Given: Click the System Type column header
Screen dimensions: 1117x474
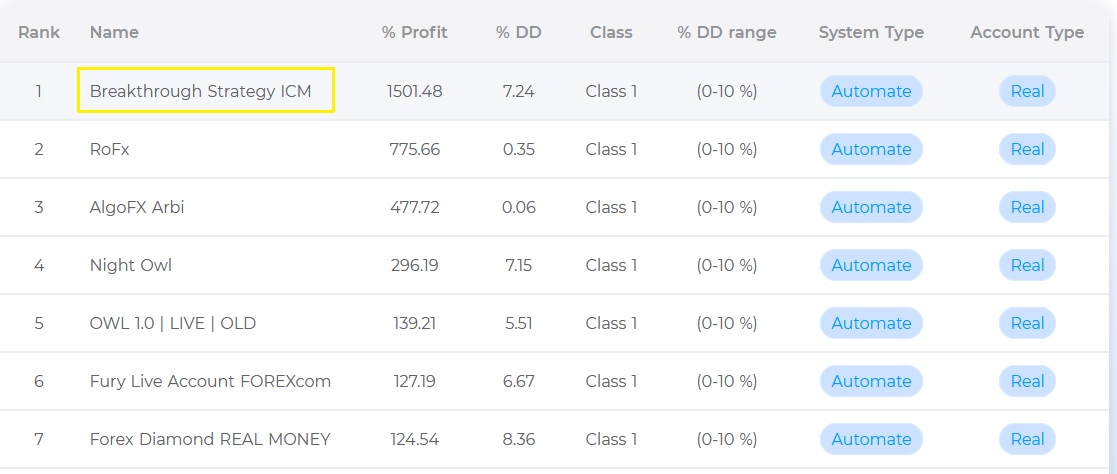Looking at the screenshot, I should pos(871,32).
